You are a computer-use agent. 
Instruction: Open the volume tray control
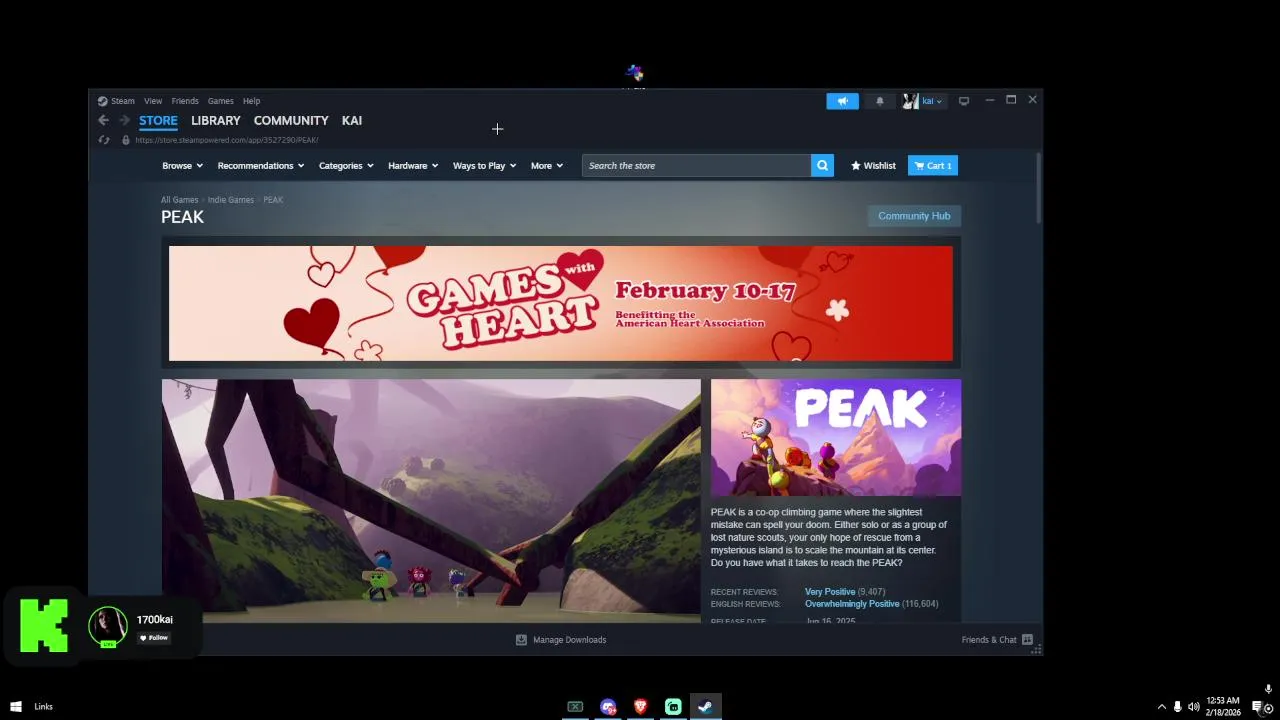tap(1193, 707)
